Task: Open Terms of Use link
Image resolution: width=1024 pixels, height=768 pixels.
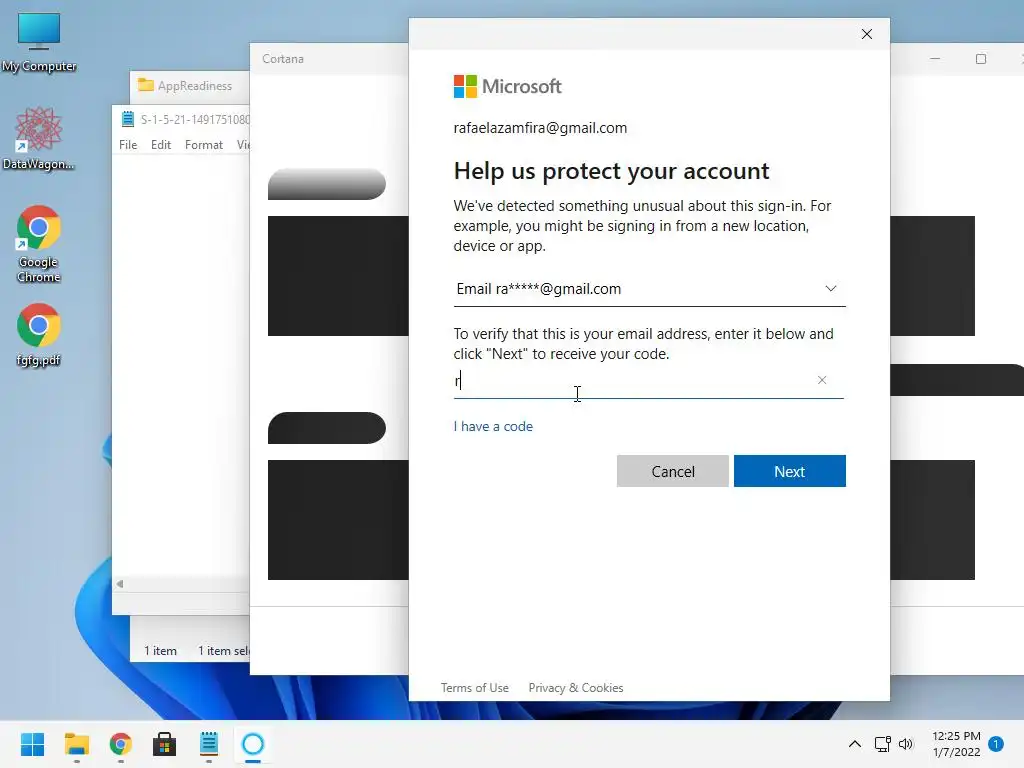Action: pyautogui.click(x=475, y=688)
